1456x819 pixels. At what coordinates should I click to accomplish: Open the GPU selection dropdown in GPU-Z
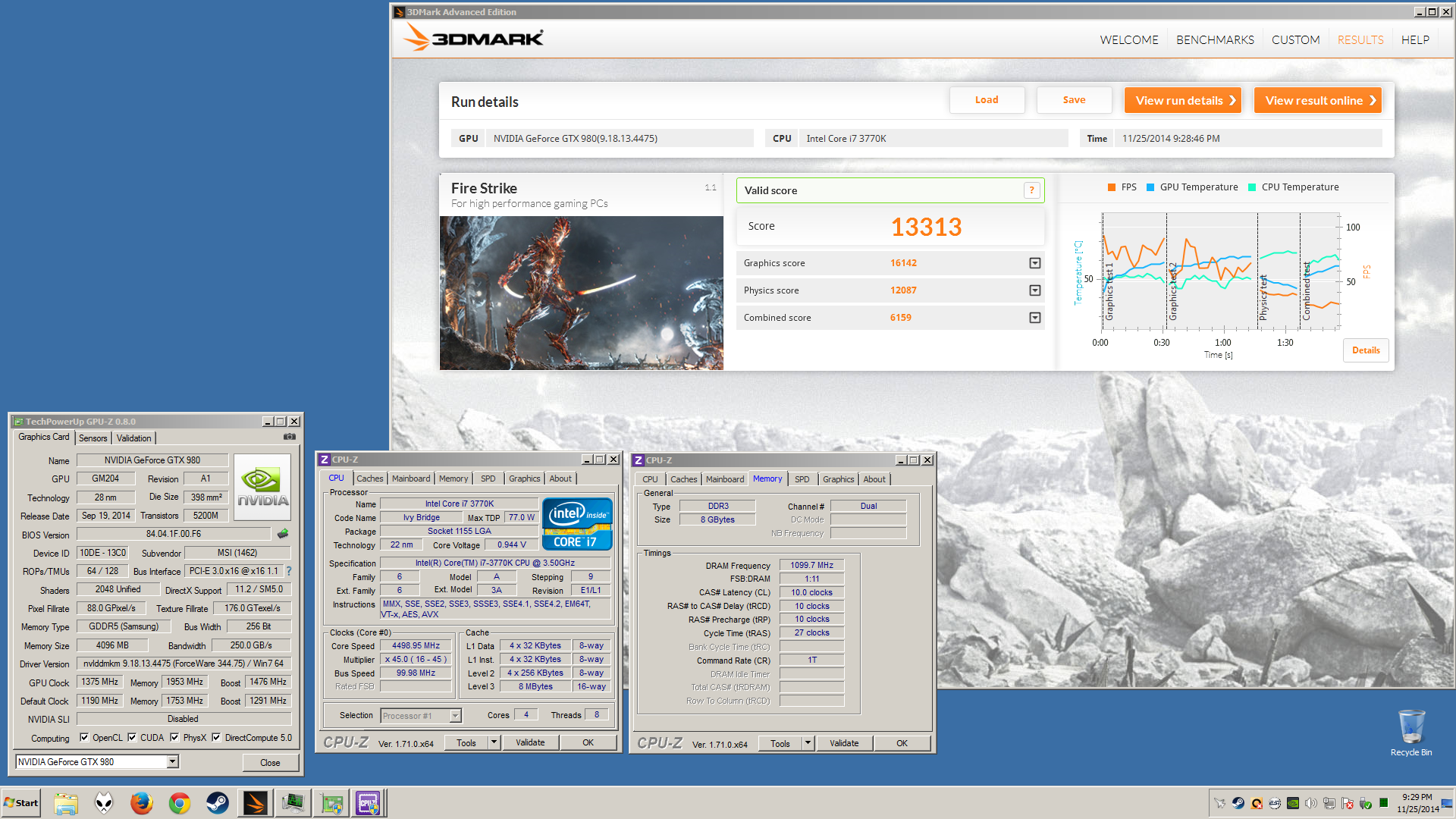173,761
